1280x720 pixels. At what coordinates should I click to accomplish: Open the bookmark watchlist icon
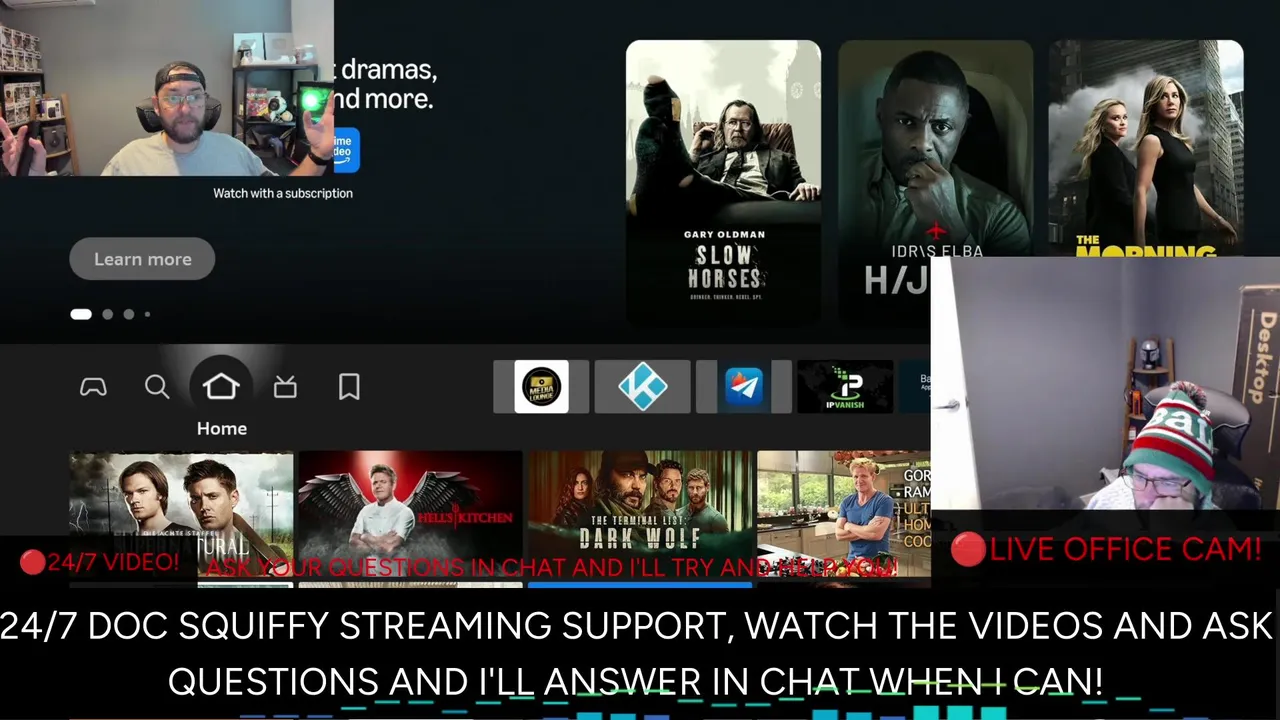[349, 387]
